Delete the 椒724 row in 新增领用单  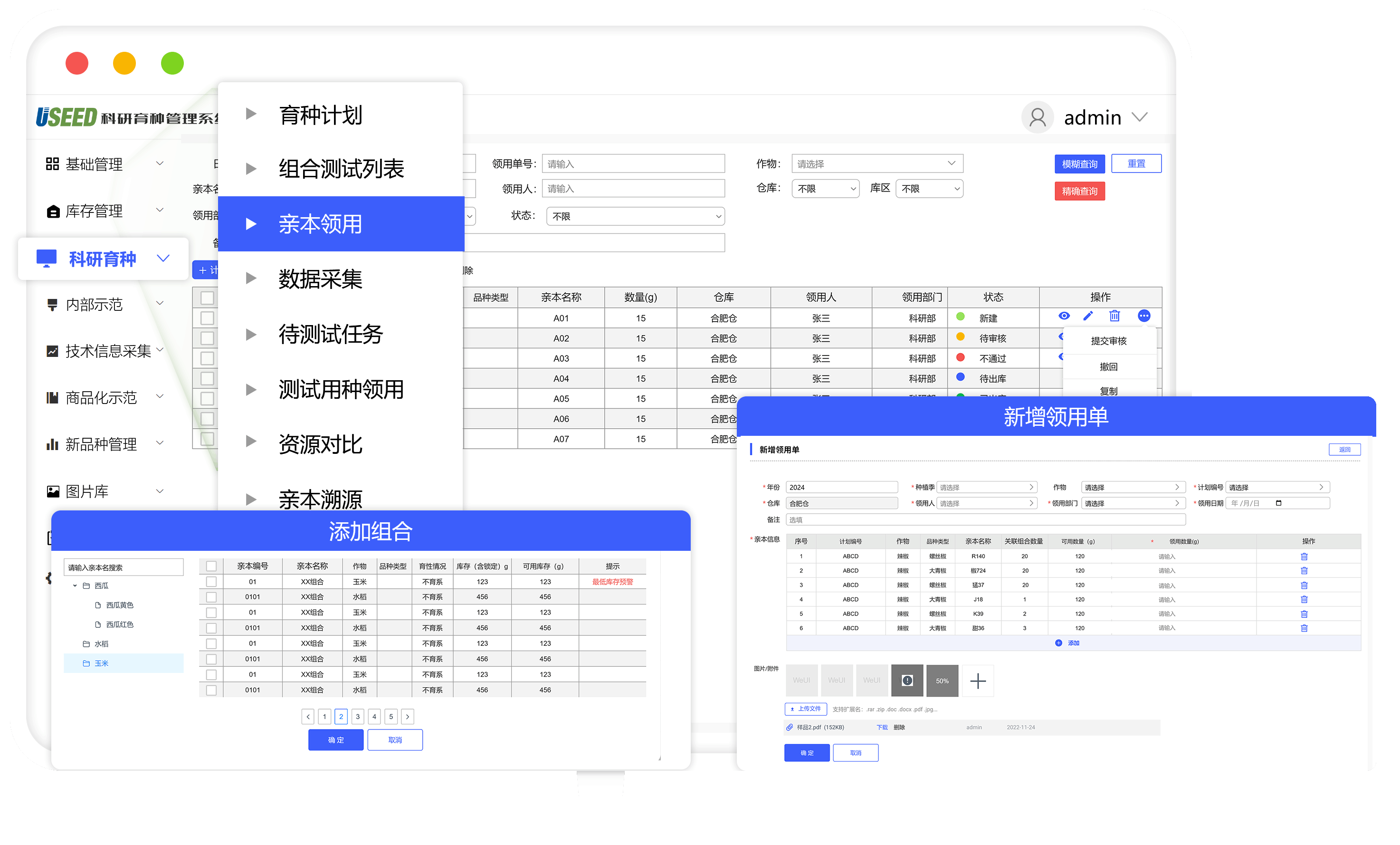point(1305,570)
